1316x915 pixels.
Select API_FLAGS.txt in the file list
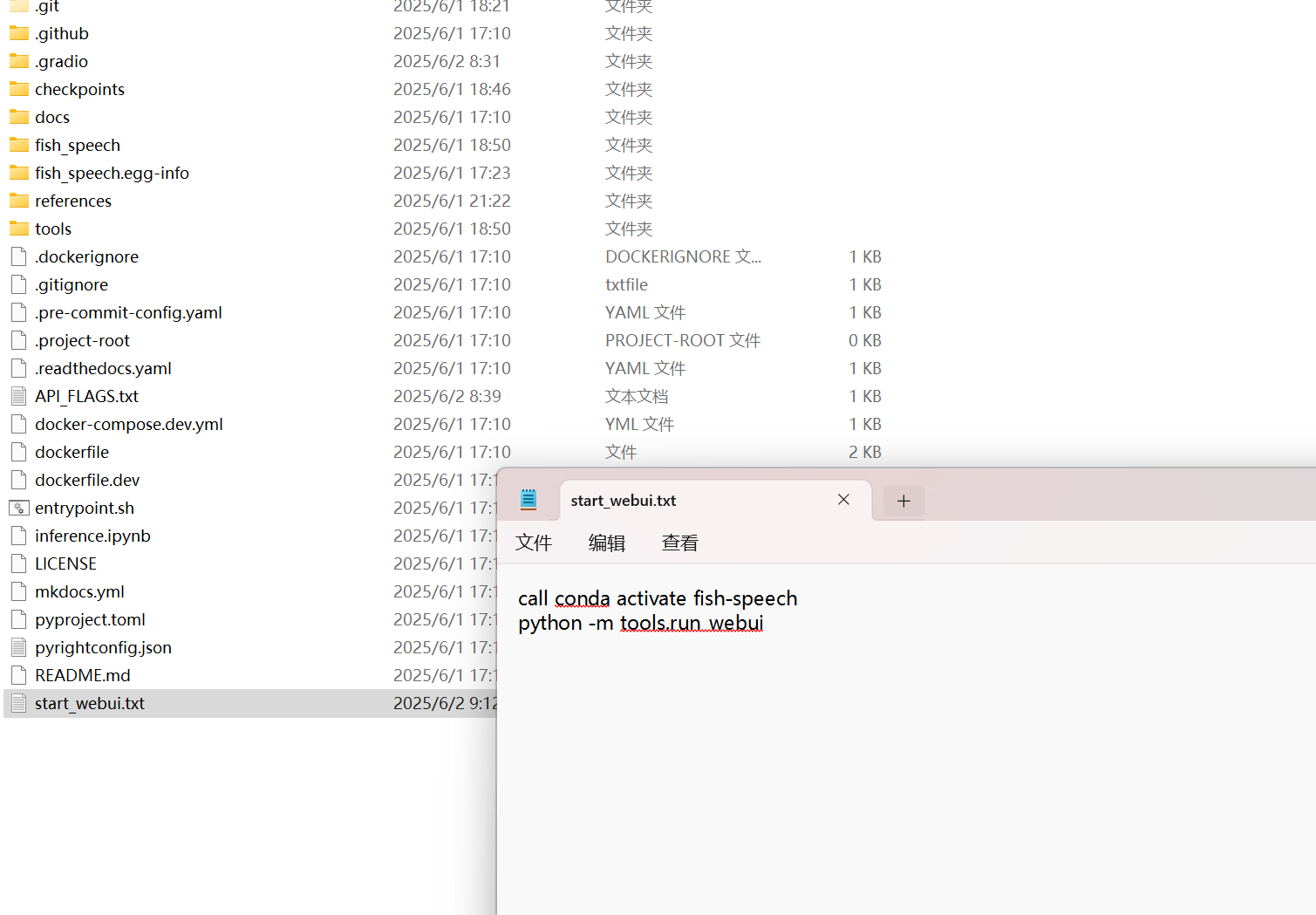click(x=86, y=396)
